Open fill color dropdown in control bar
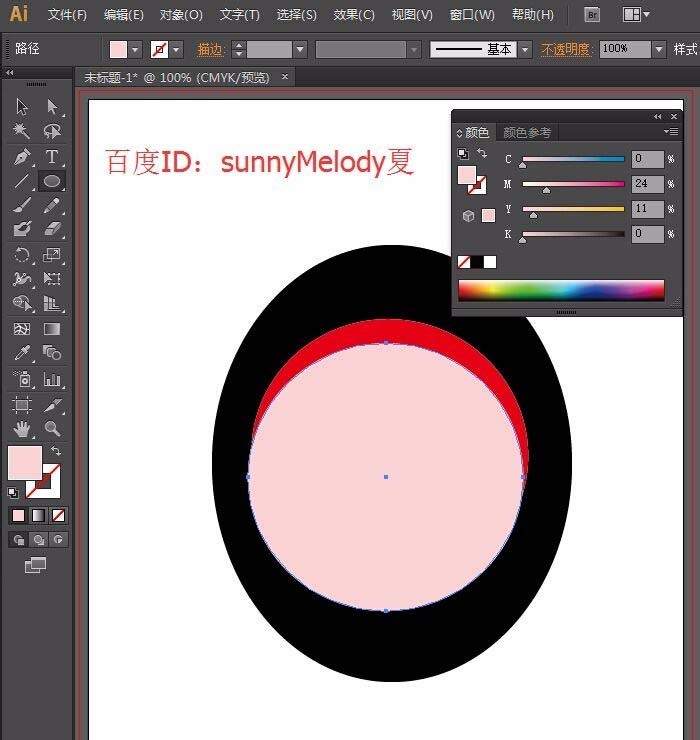 pyautogui.click(x=135, y=49)
